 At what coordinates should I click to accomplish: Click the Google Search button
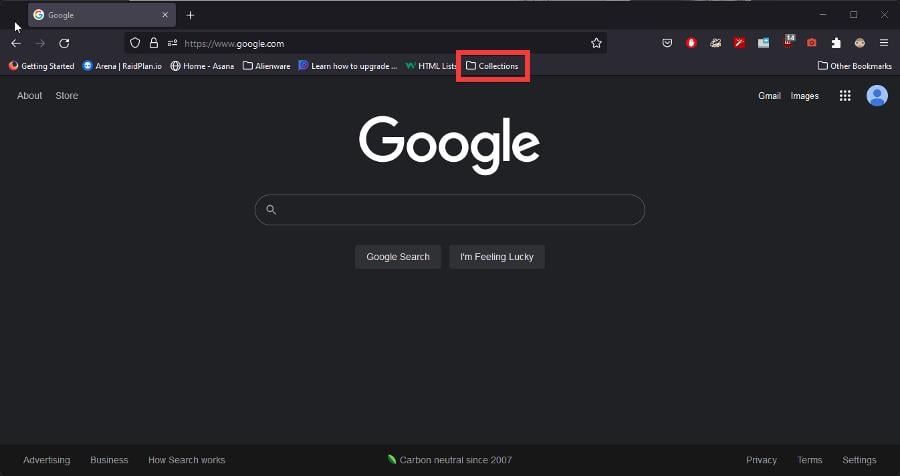click(398, 257)
